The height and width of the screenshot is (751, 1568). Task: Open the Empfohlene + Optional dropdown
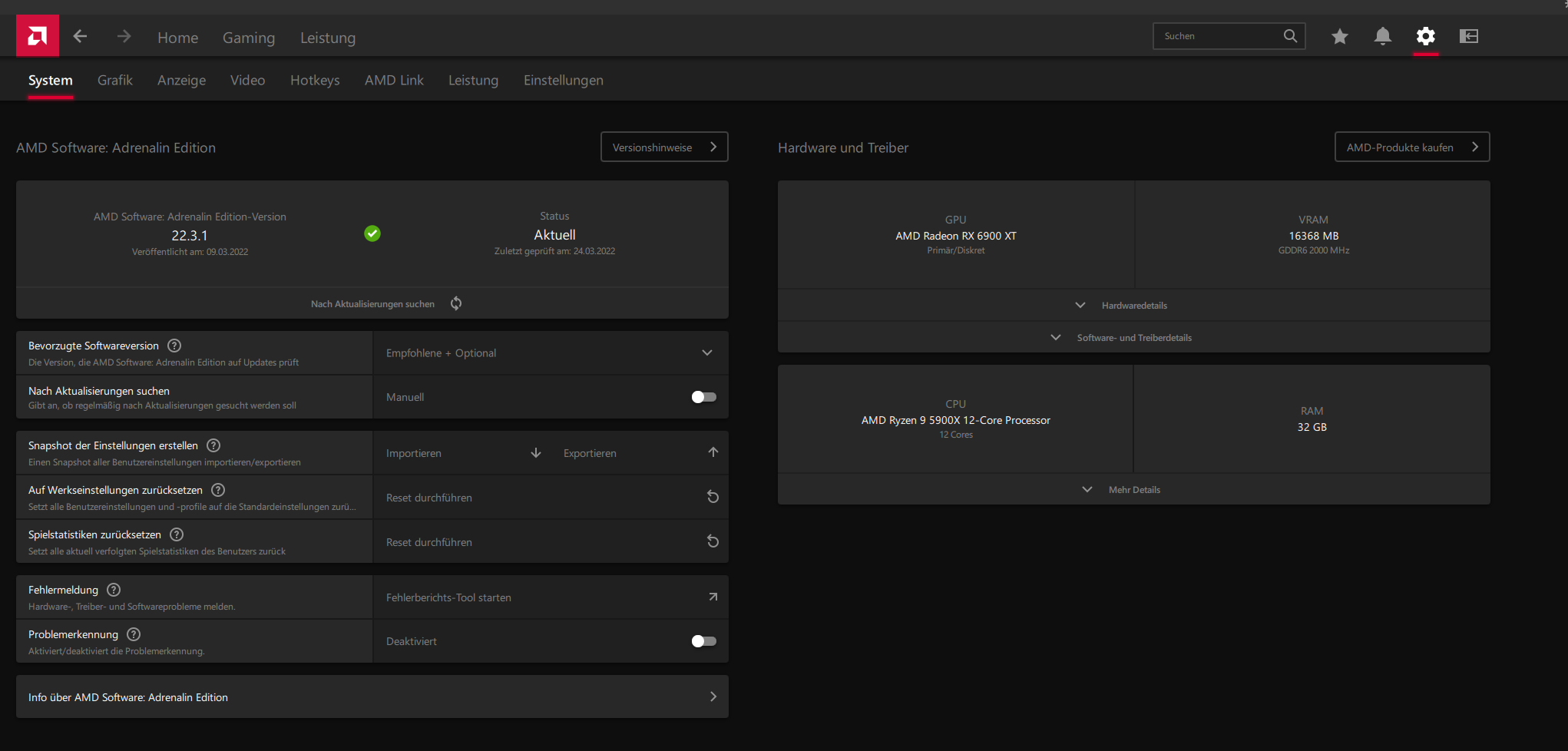pyautogui.click(x=551, y=353)
